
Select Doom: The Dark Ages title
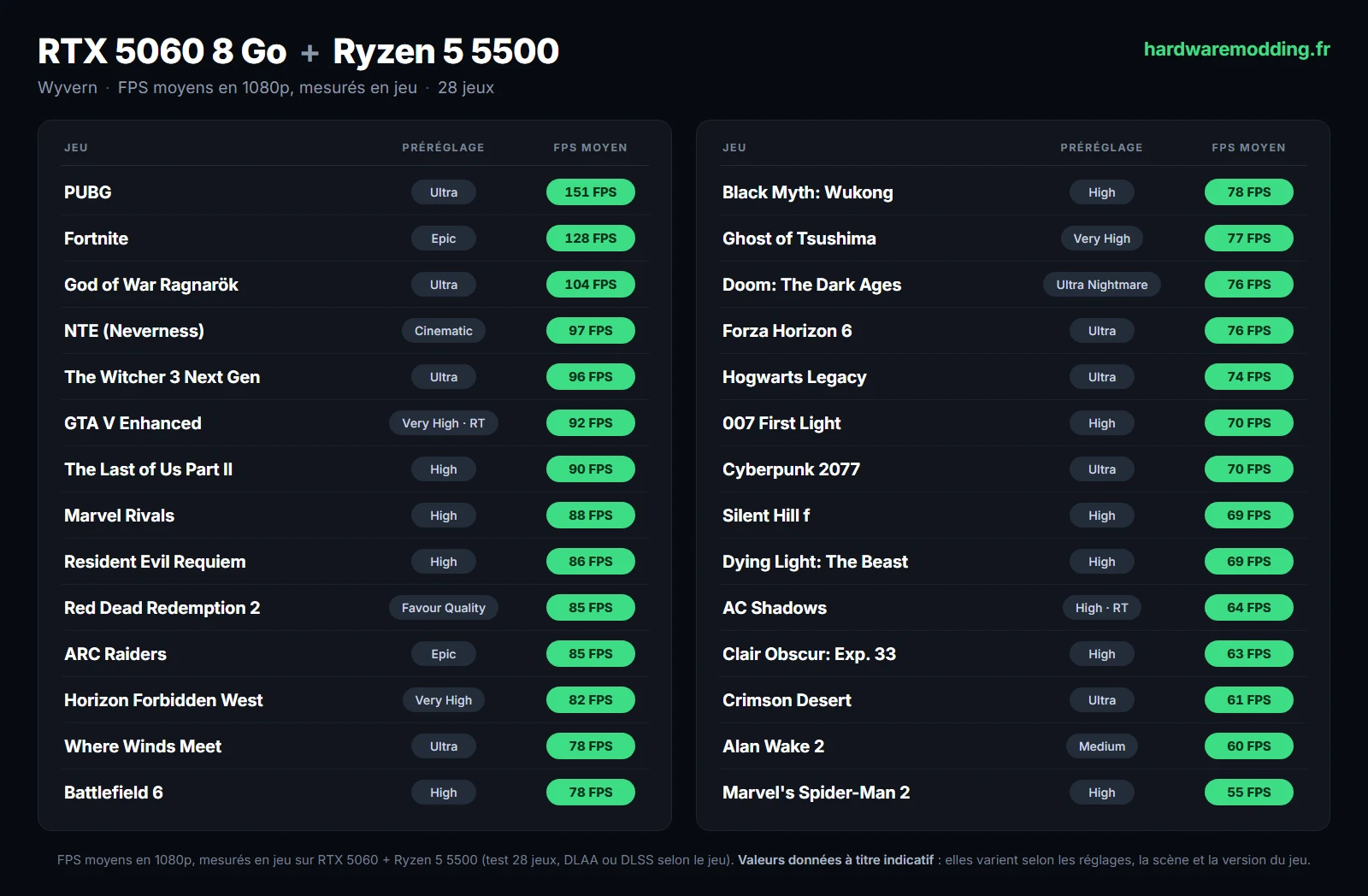tap(812, 285)
